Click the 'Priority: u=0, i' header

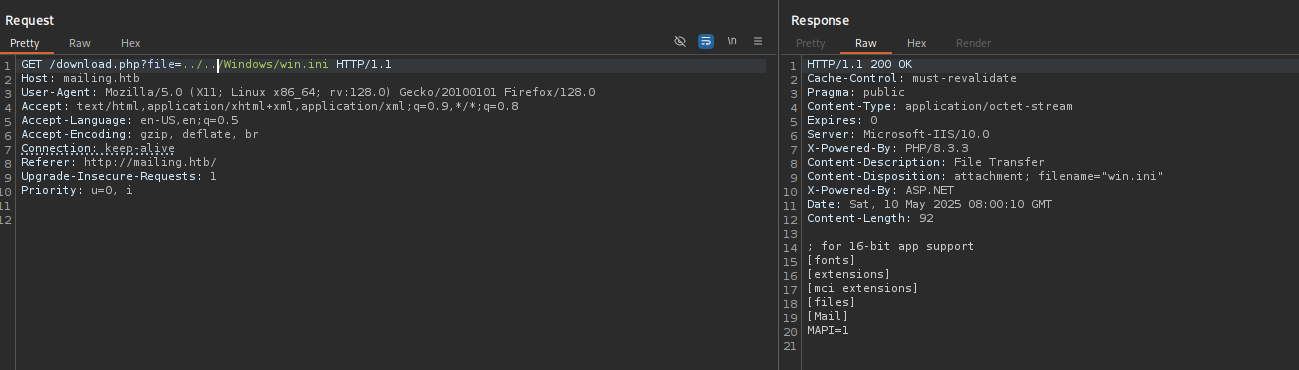[x=76, y=190]
